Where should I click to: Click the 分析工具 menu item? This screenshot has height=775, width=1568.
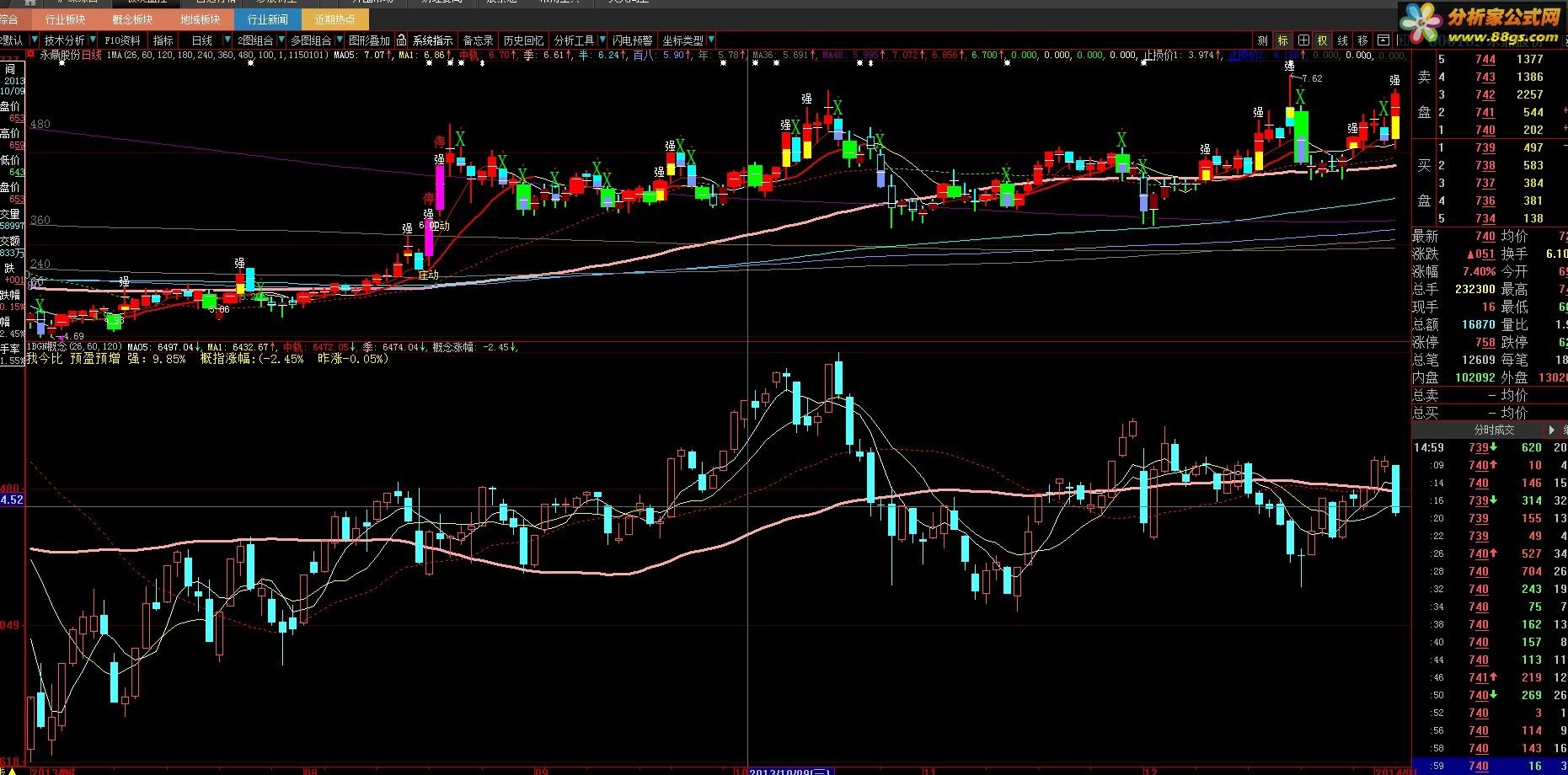574,40
